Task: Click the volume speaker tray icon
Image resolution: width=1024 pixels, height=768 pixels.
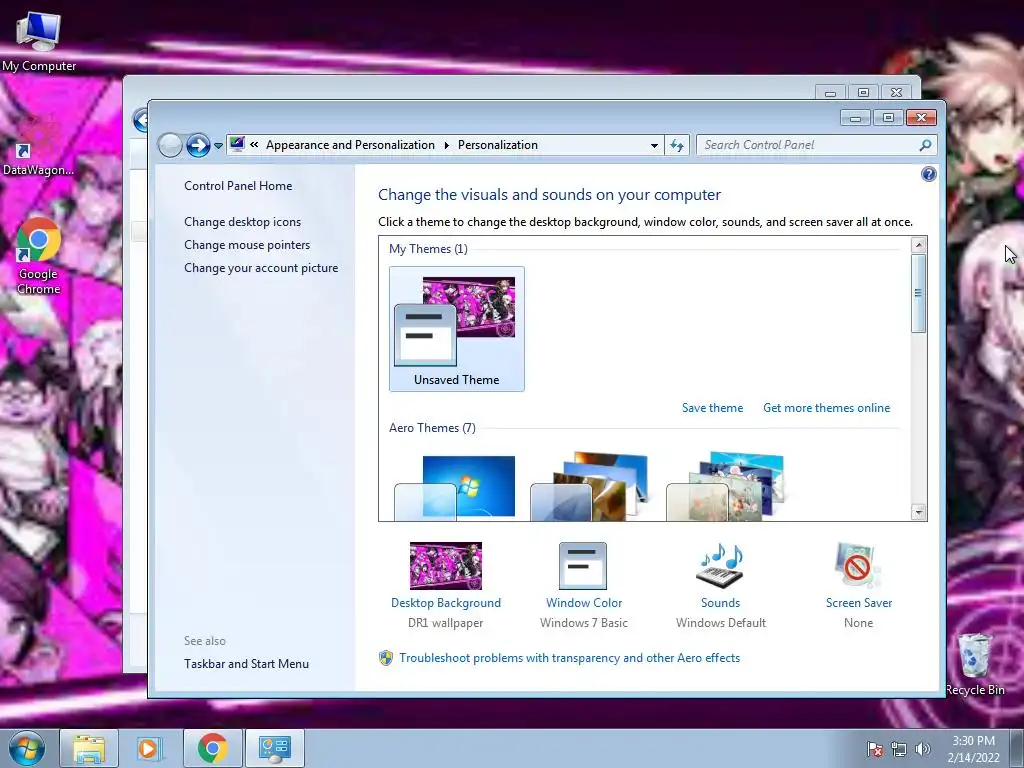Action: 922,749
